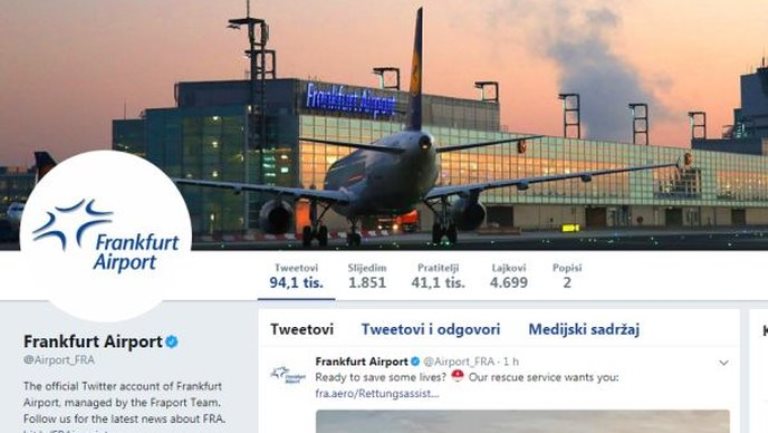This screenshot has width=768, height=433.
Task: Click the verified badge in tweet header
Action: click(x=415, y=361)
